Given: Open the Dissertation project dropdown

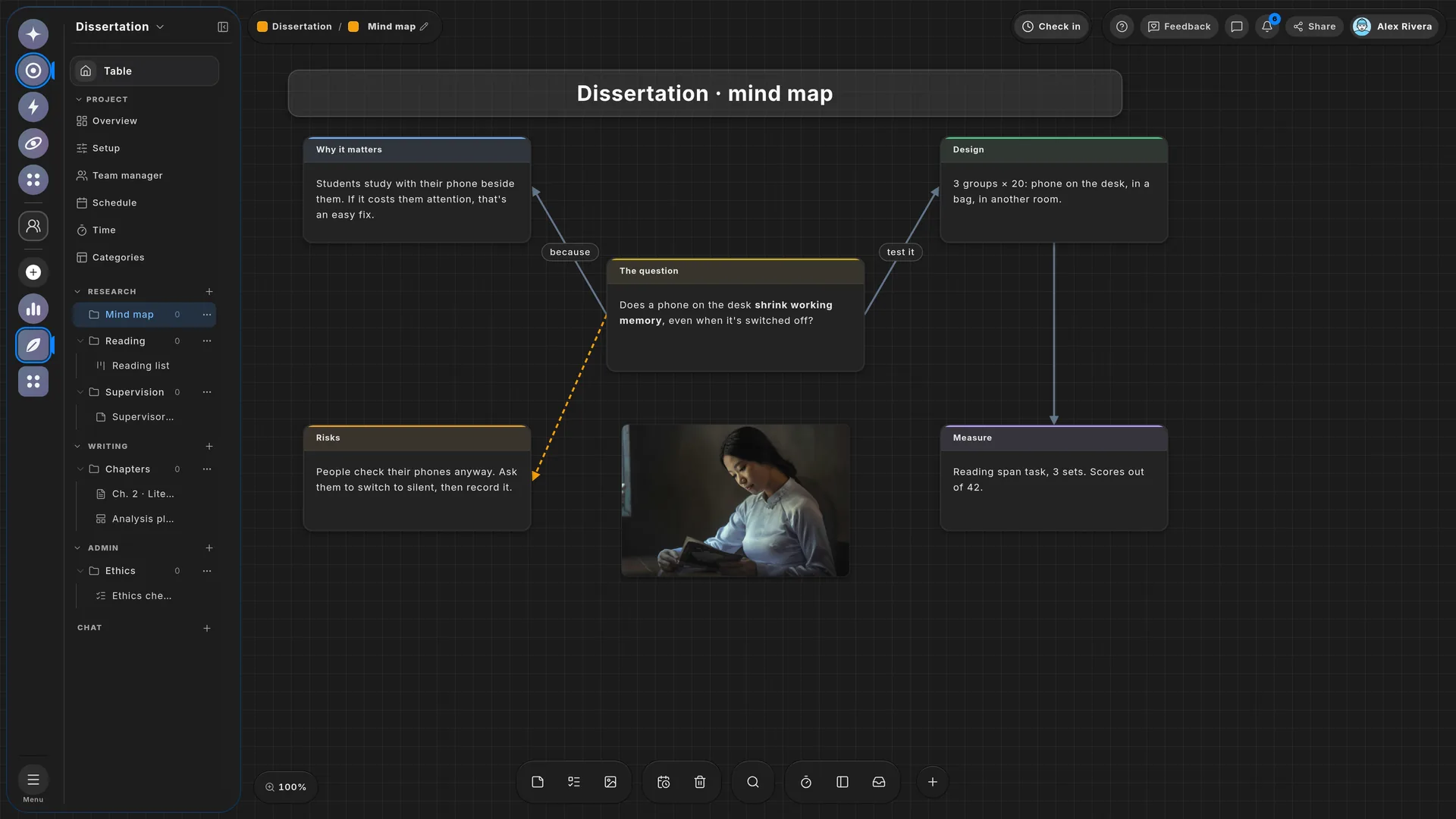Looking at the screenshot, I should [x=120, y=27].
